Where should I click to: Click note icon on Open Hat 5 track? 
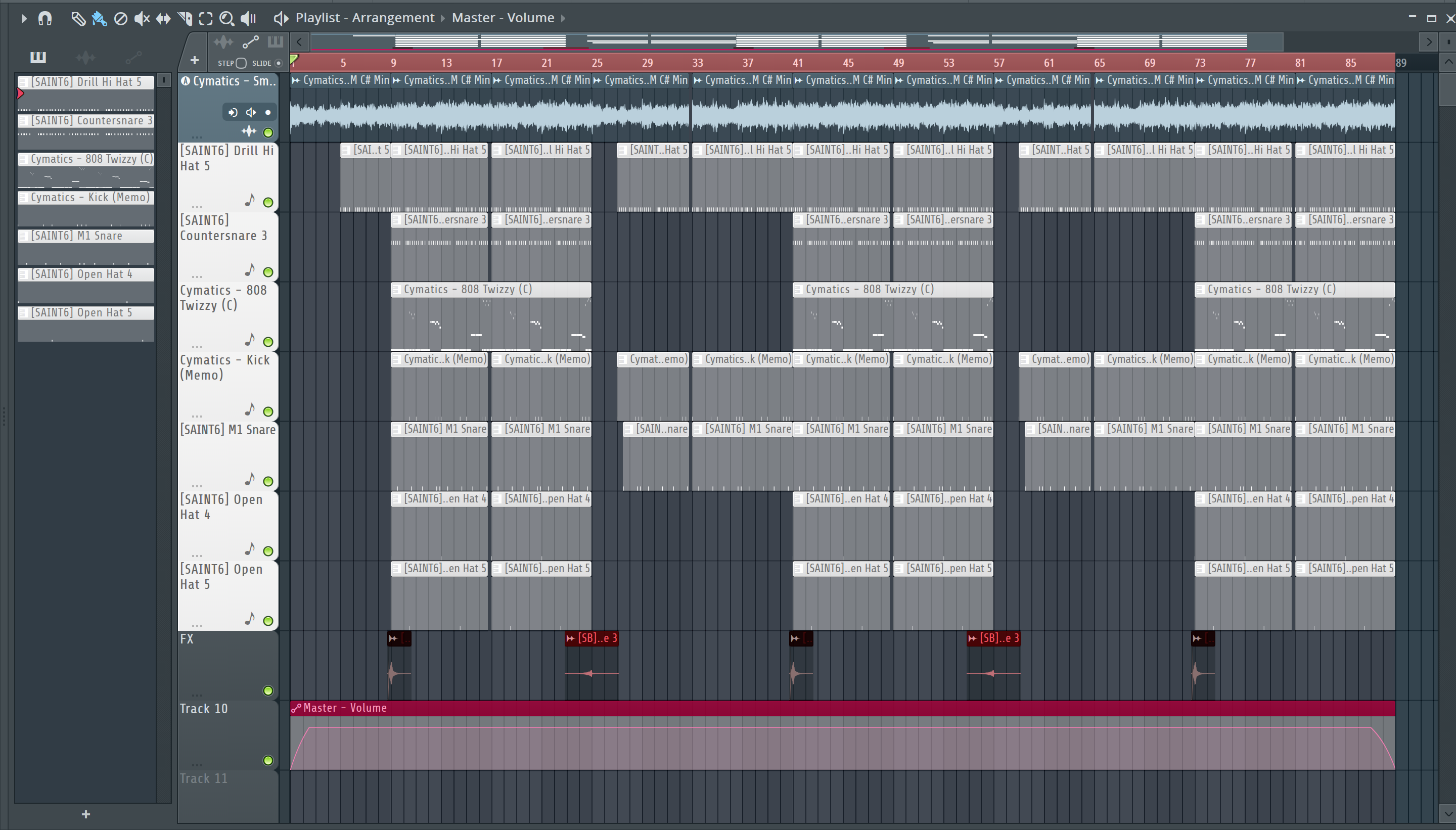pyautogui.click(x=250, y=619)
